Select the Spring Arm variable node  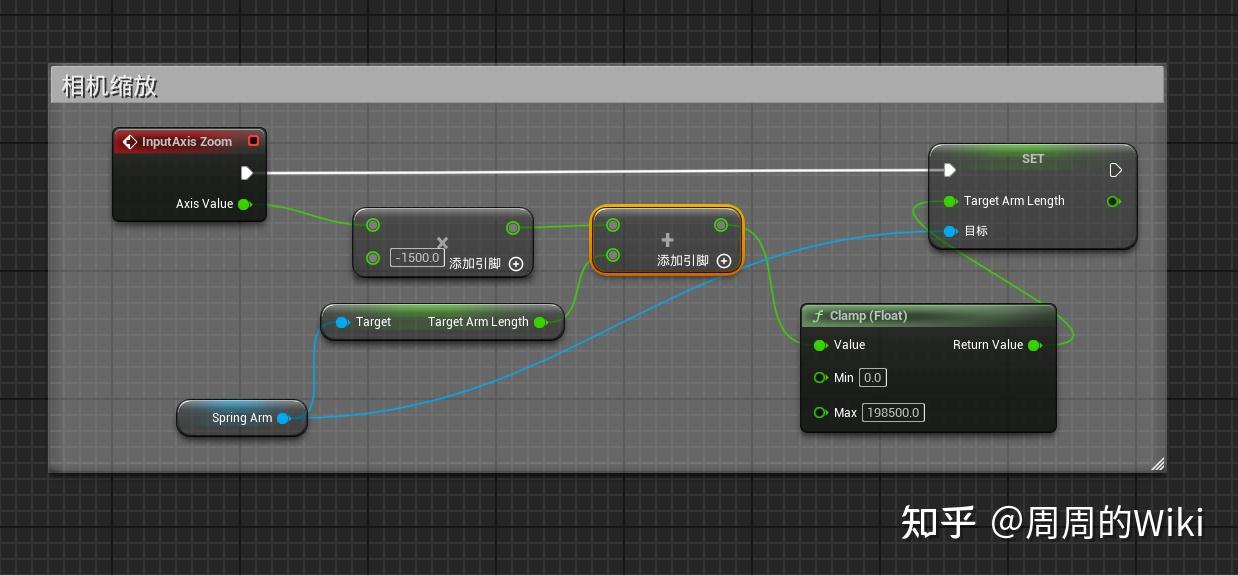pos(242,418)
